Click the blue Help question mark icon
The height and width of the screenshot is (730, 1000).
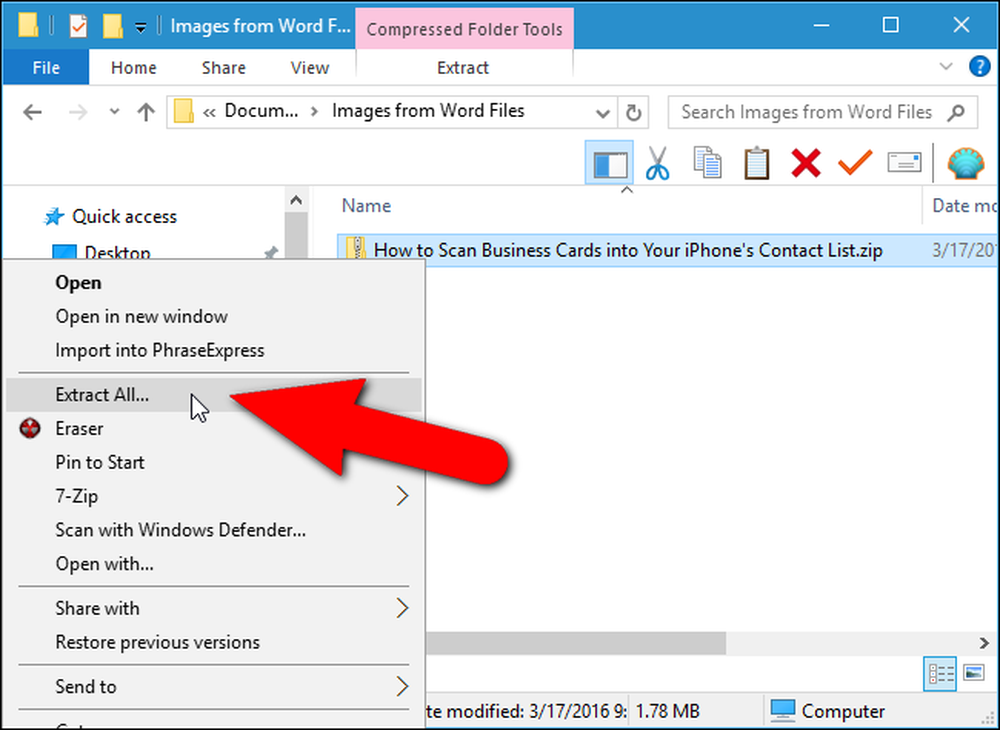coord(979,66)
